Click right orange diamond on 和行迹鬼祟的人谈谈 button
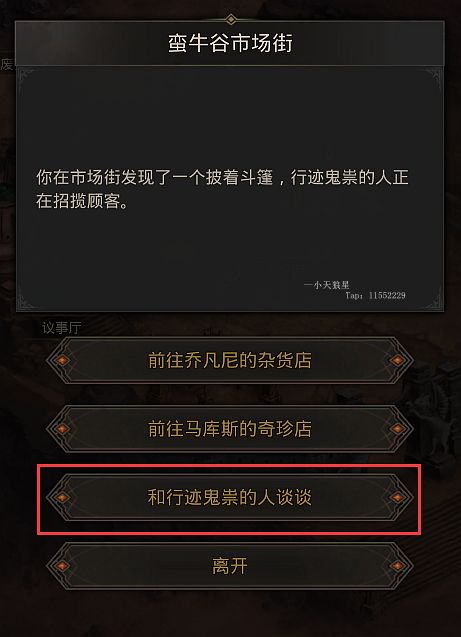Image resolution: width=461 pixels, height=637 pixels. click(x=397, y=497)
